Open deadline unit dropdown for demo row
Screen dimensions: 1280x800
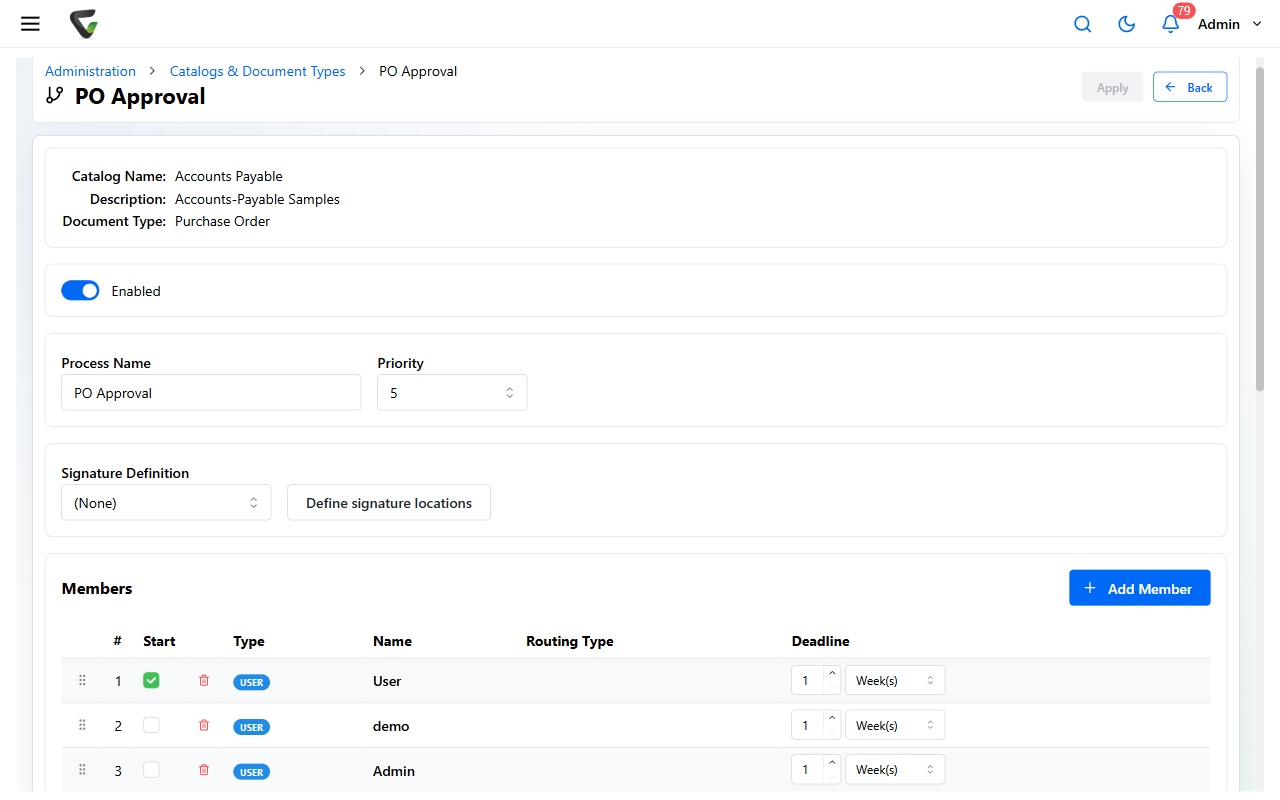[895, 725]
